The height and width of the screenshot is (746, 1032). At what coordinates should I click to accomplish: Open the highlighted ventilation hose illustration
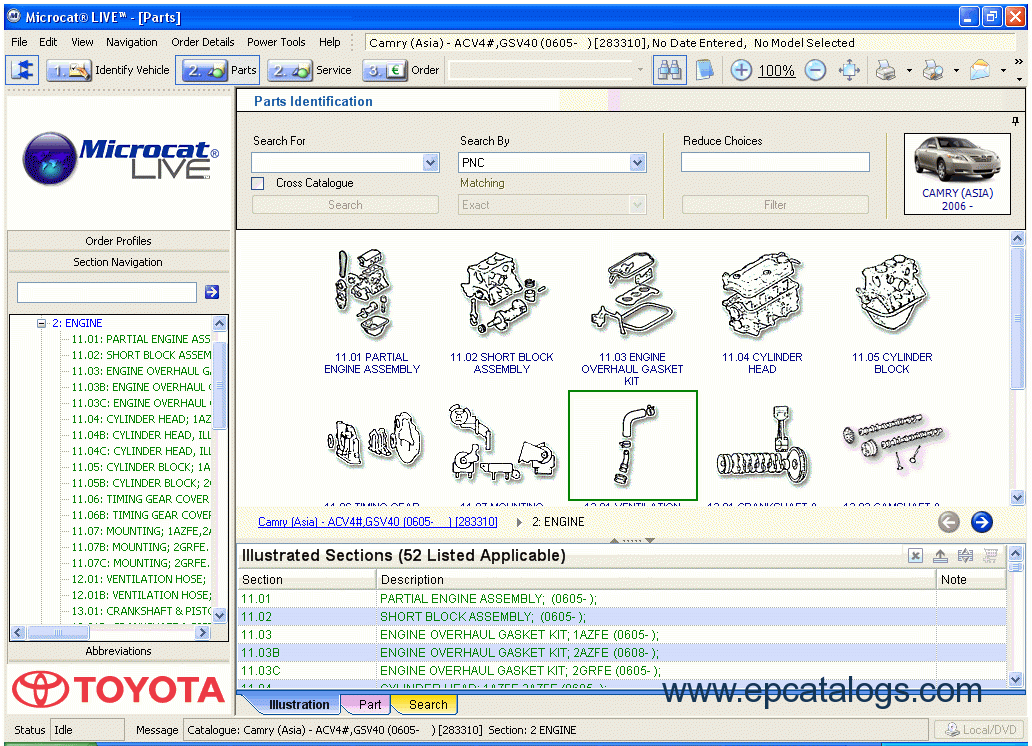pos(632,446)
